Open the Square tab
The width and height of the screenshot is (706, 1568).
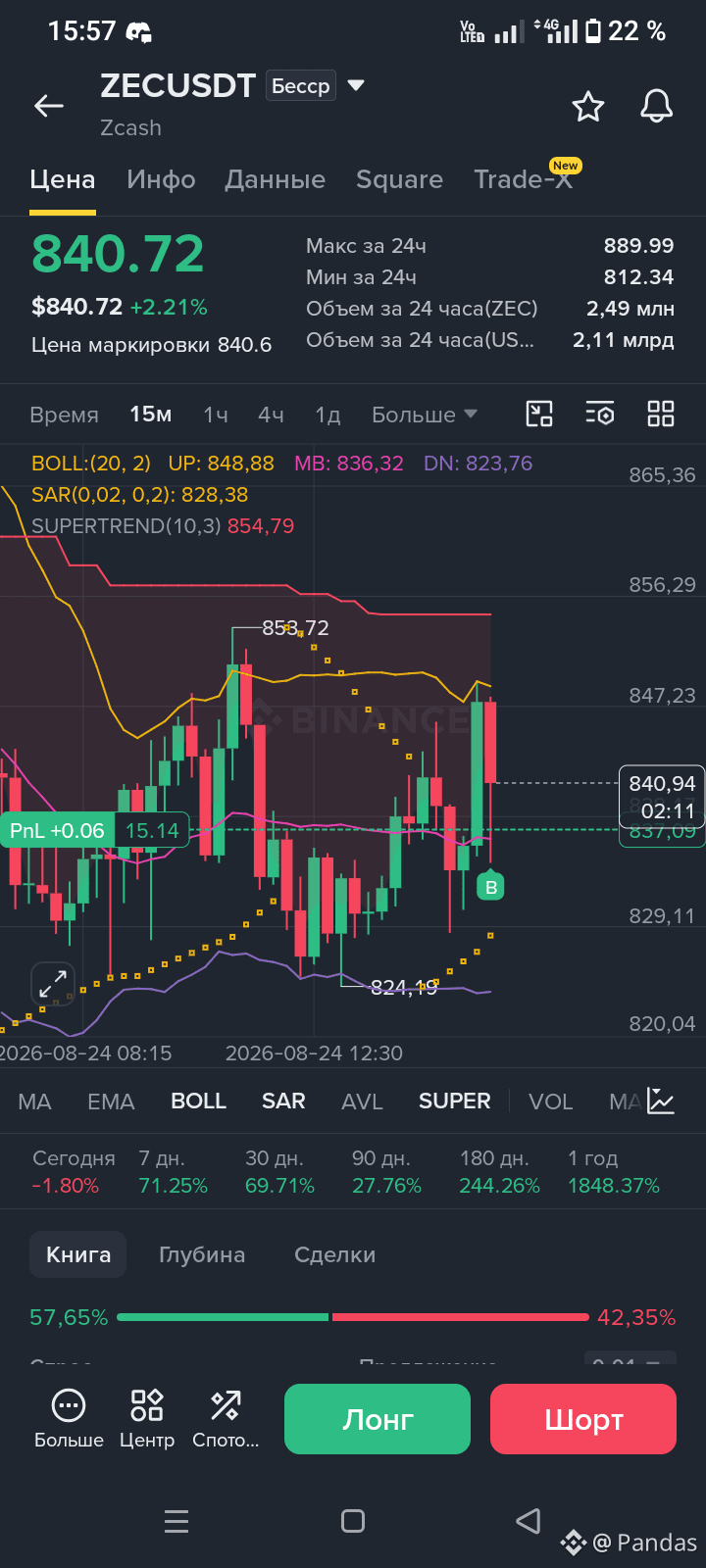coord(399,179)
